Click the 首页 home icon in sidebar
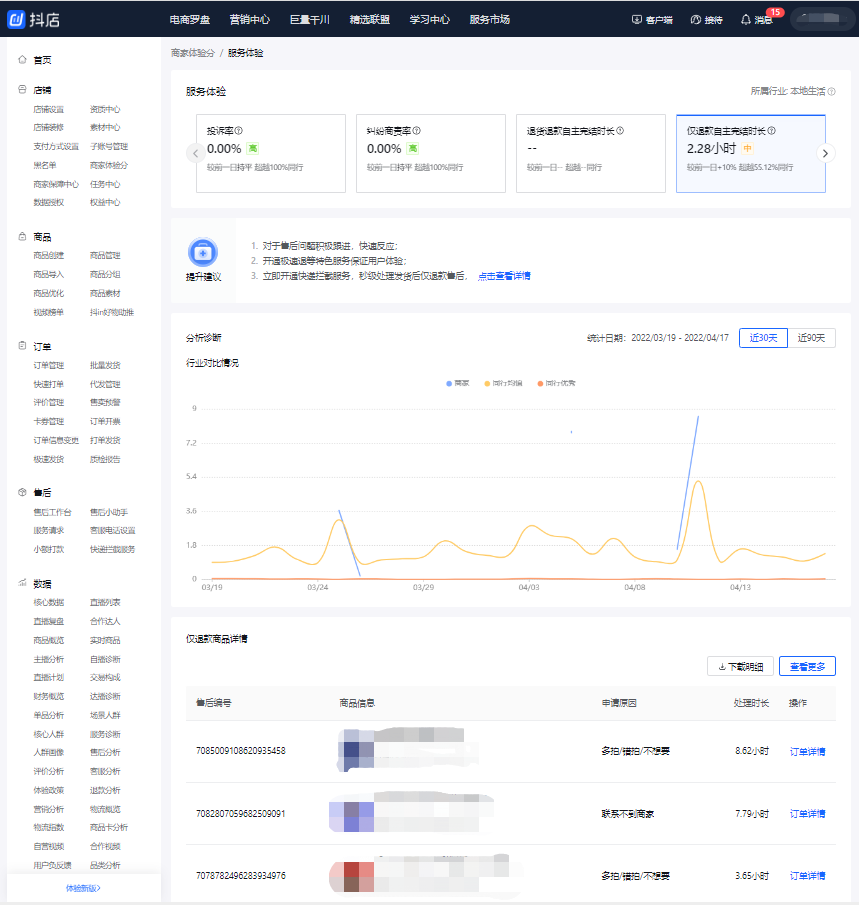 click(x=22, y=60)
